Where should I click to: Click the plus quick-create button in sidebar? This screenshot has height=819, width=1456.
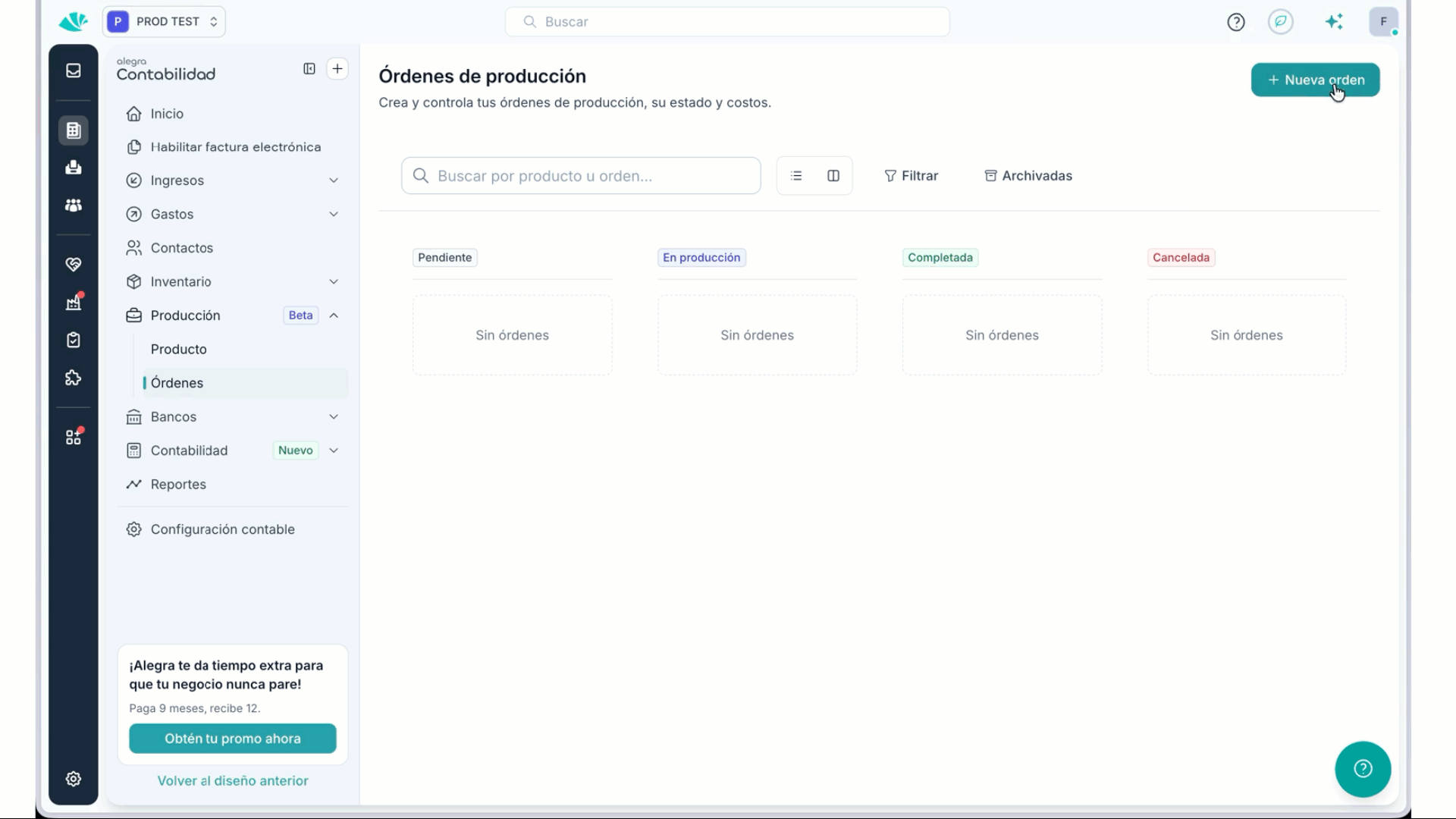337,69
